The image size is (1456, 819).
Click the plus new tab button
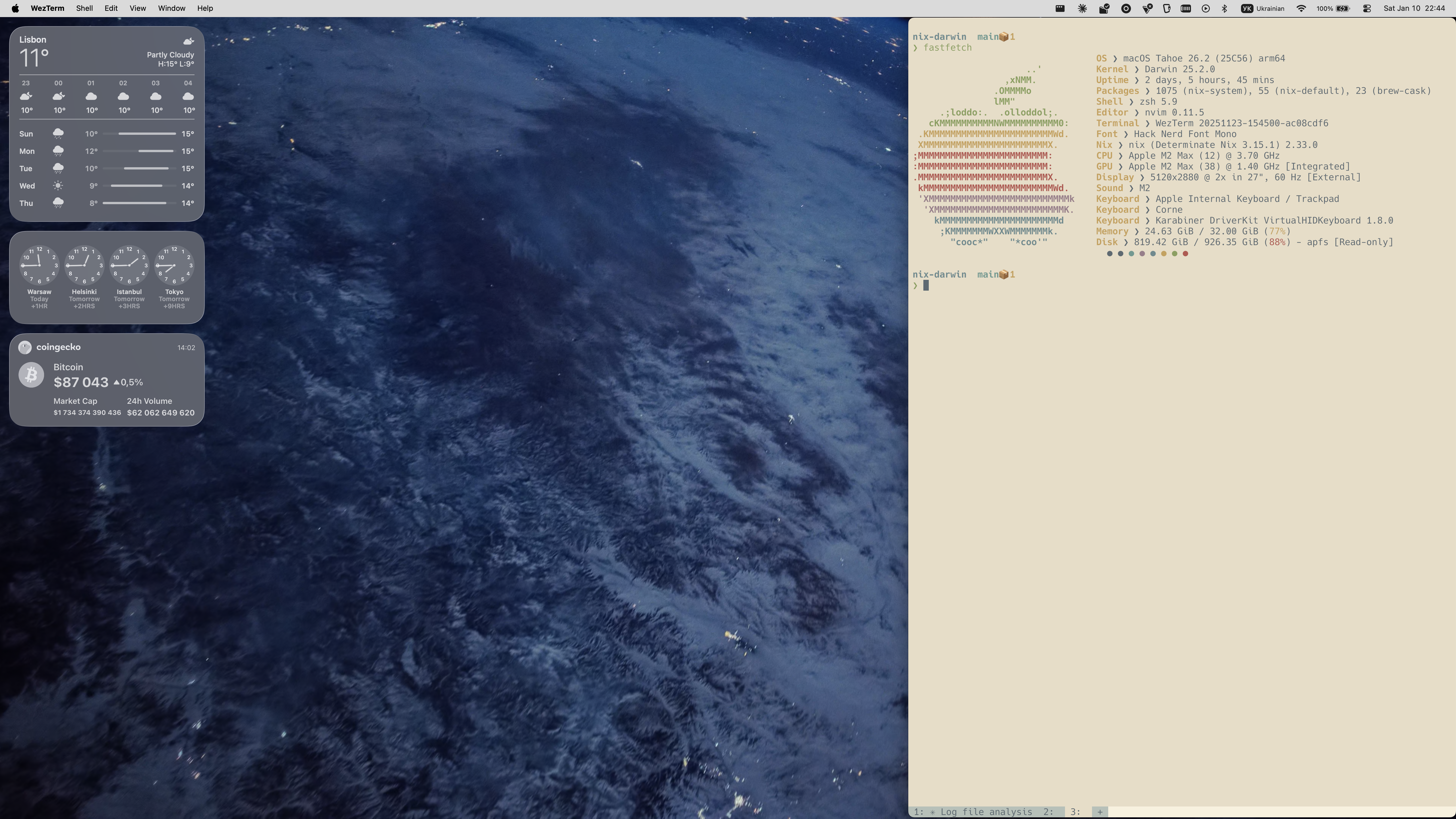point(1099,812)
